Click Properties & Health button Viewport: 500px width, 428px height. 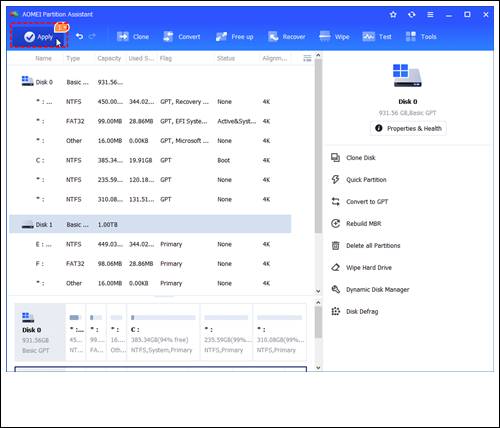tap(408, 128)
